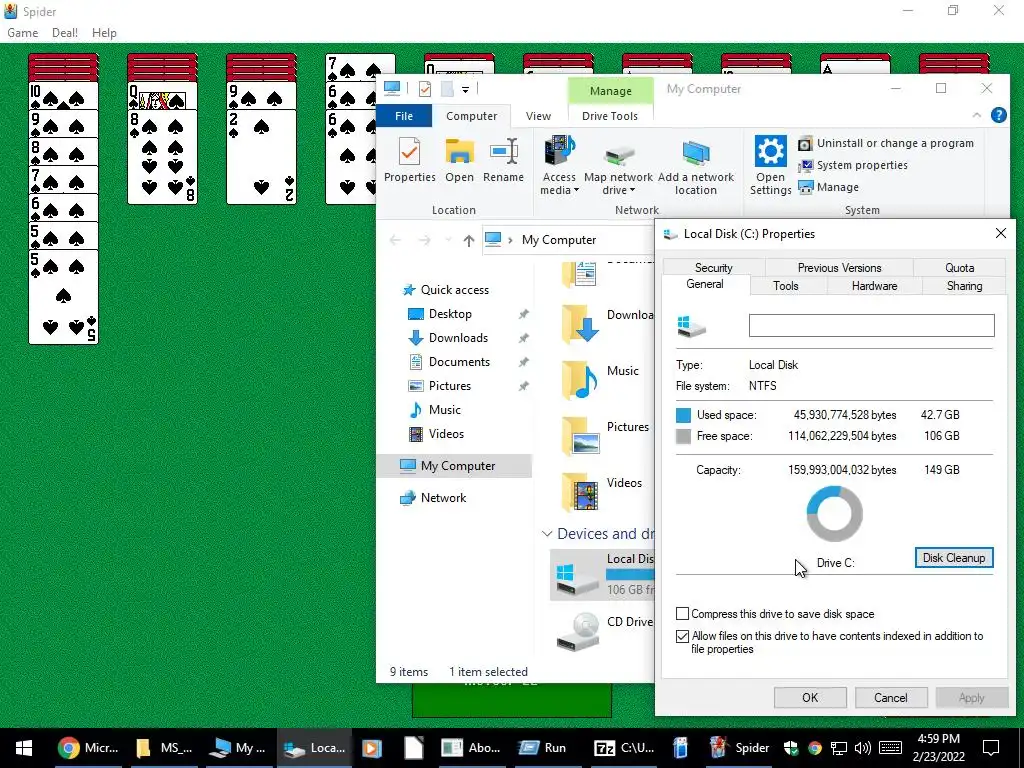
Task: Click the drive label text field
Action: [x=871, y=325]
